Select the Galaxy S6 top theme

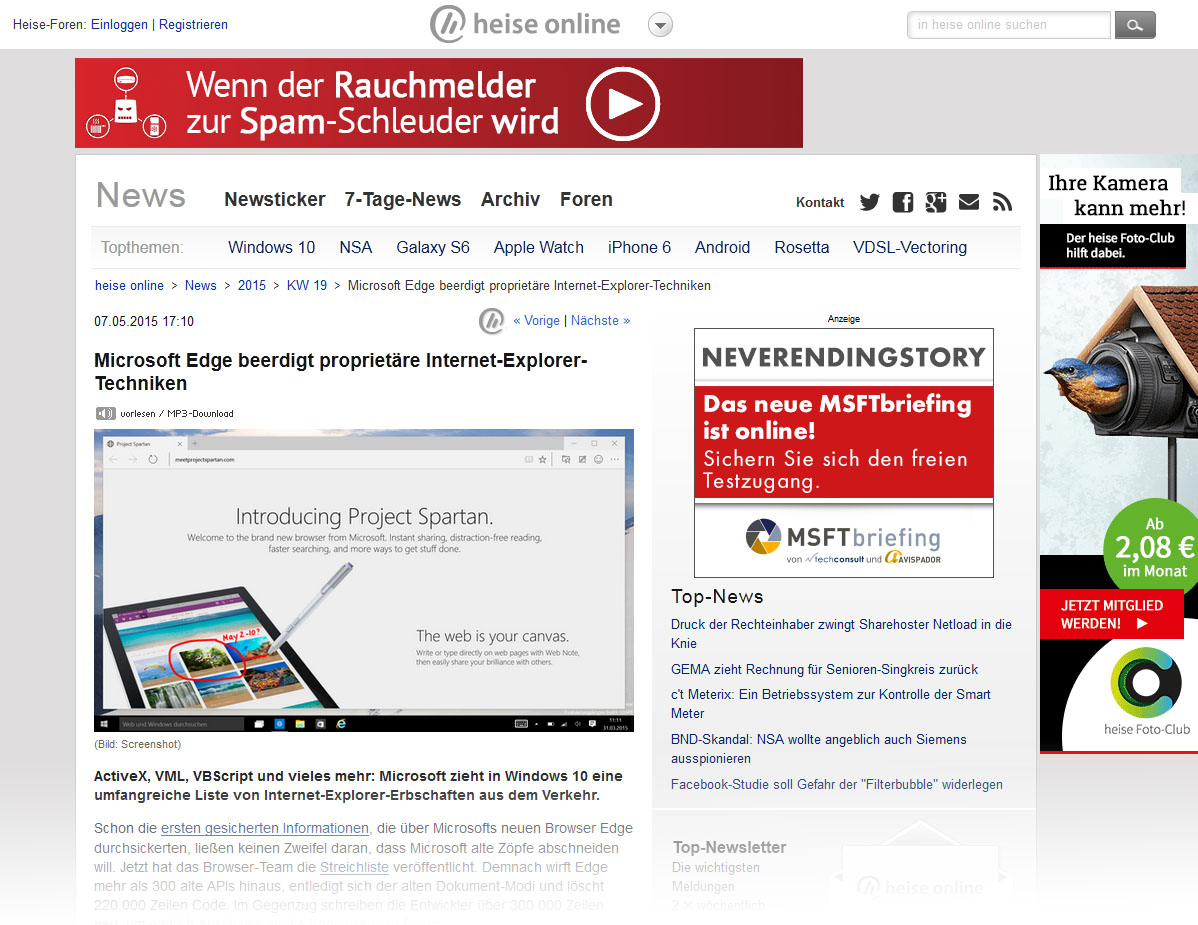(x=432, y=247)
